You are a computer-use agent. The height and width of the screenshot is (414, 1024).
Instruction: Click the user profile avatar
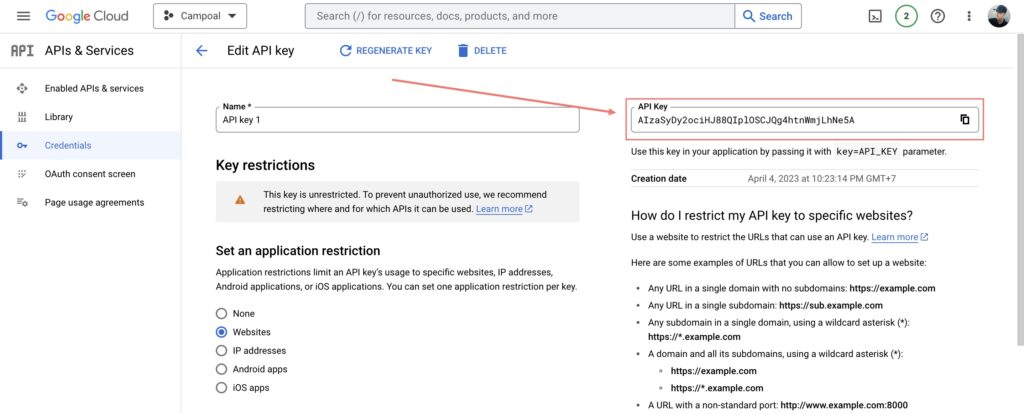998,16
